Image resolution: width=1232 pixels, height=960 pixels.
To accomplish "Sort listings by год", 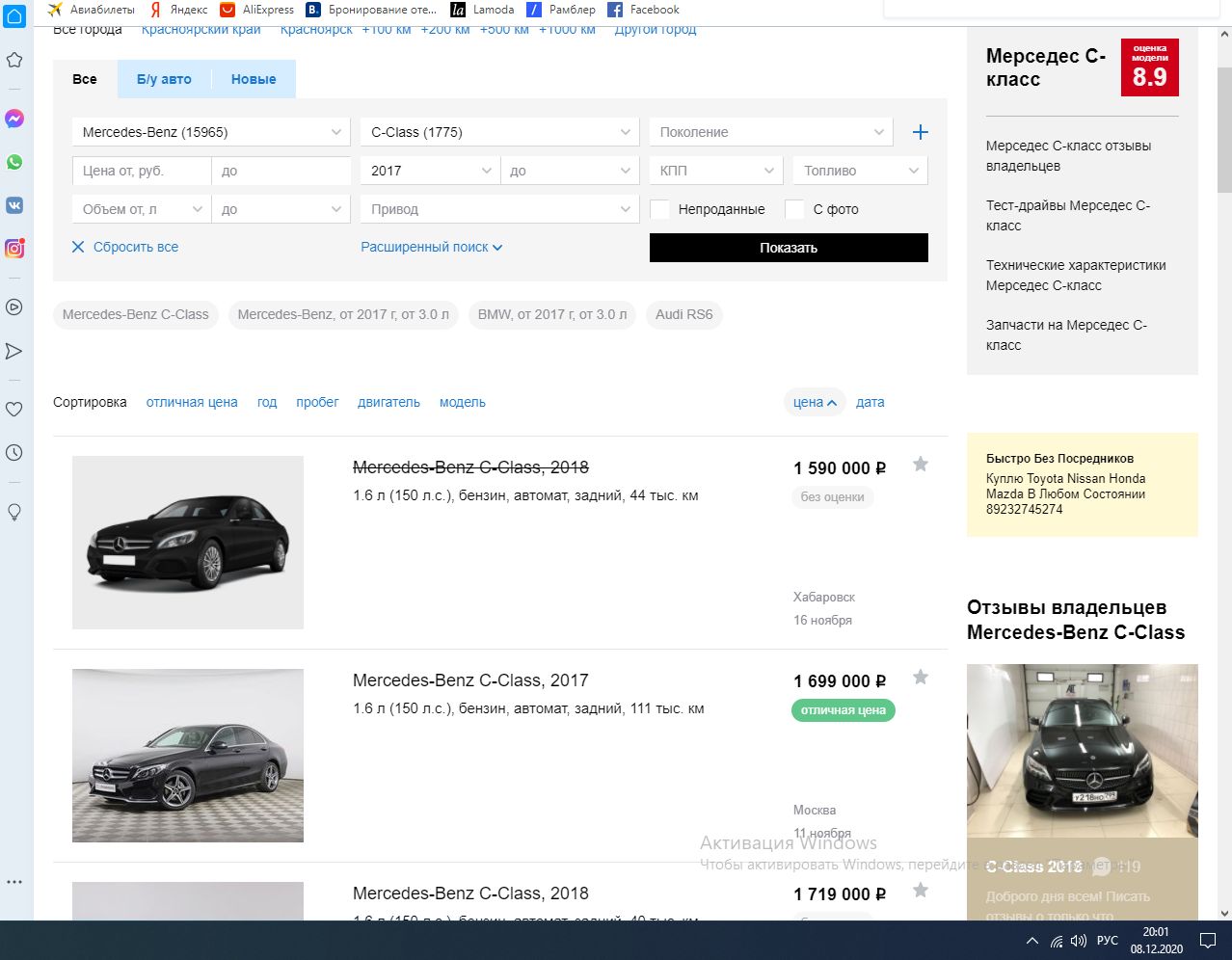I will (x=267, y=402).
